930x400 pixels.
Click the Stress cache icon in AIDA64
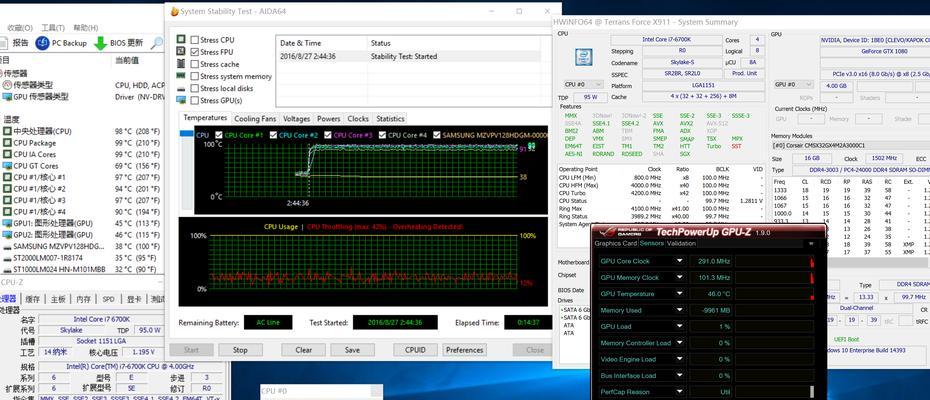coord(181,64)
